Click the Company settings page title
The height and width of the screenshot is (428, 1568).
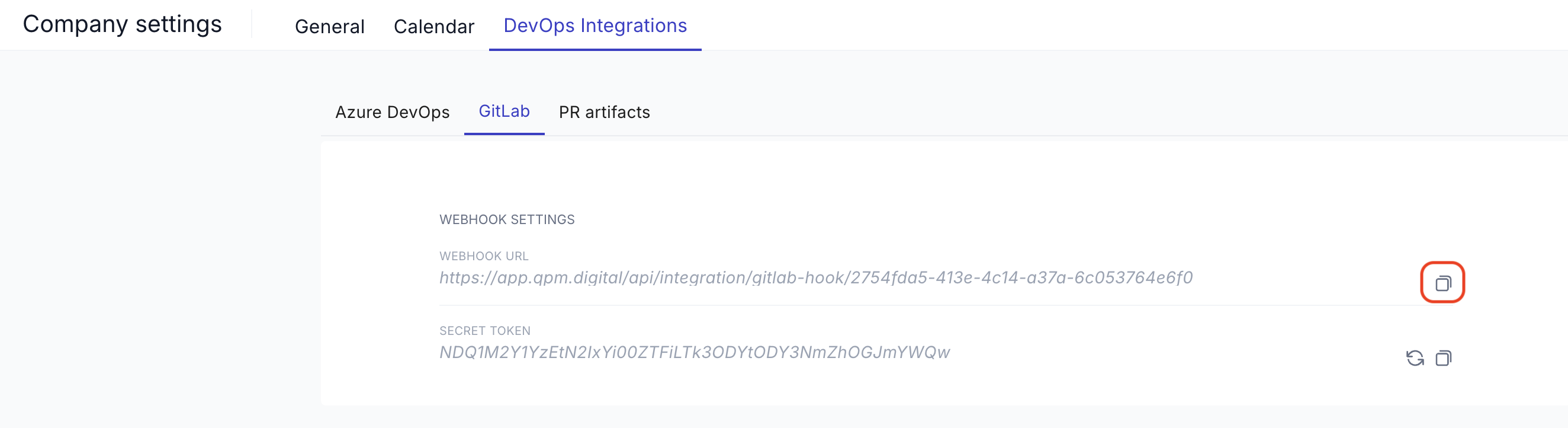pos(122,24)
